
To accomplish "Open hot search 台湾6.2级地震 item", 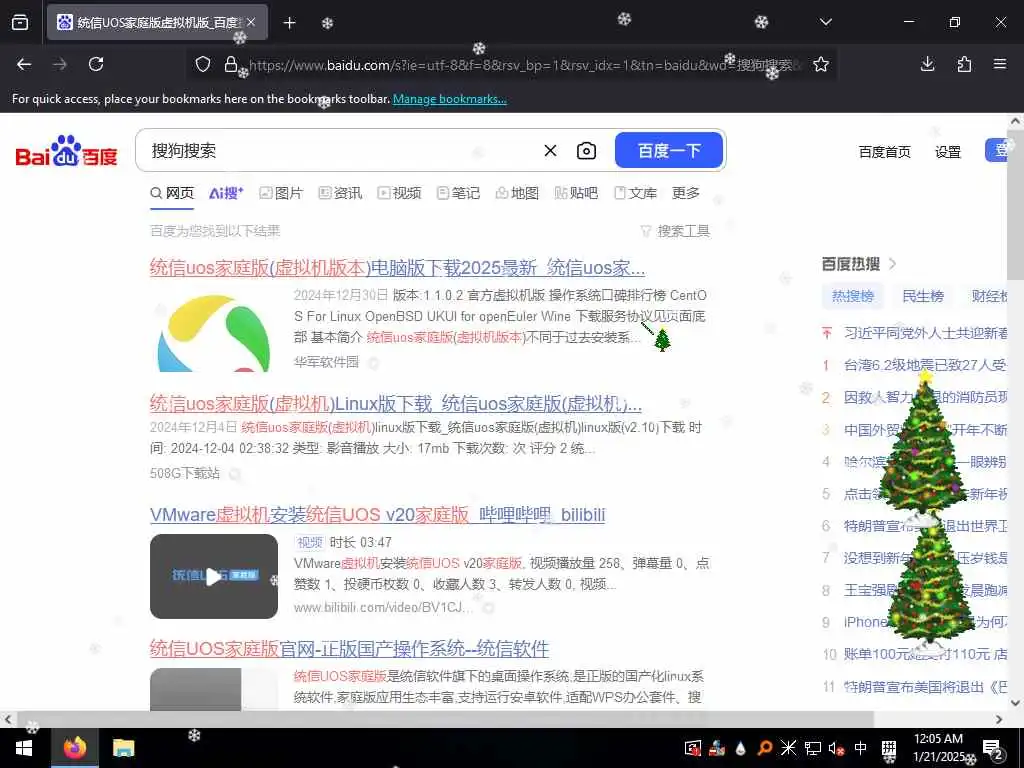I will pyautogui.click(x=925, y=364).
